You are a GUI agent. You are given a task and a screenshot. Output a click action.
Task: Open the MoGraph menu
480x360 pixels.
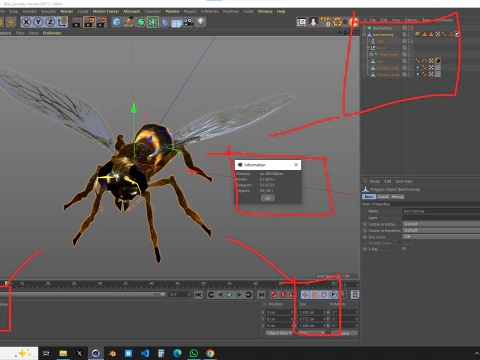tap(132, 11)
